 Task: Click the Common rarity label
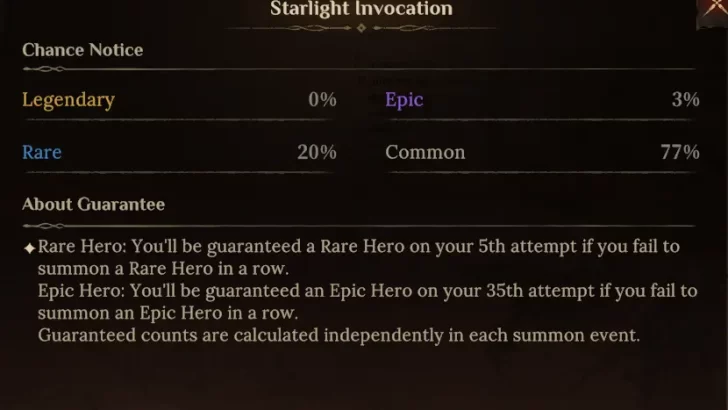pyautogui.click(x=425, y=152)
